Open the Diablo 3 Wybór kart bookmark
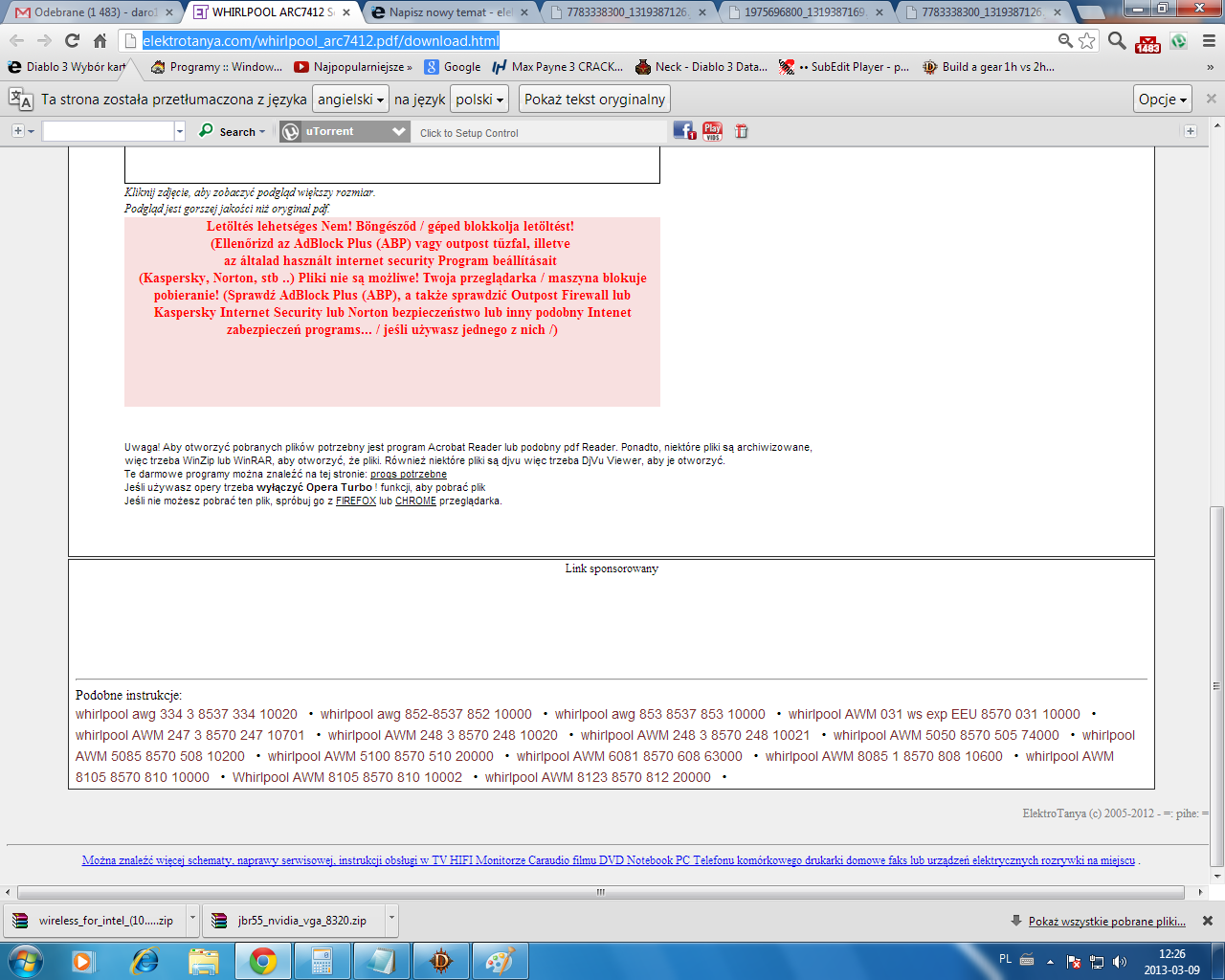 [67, 67]
